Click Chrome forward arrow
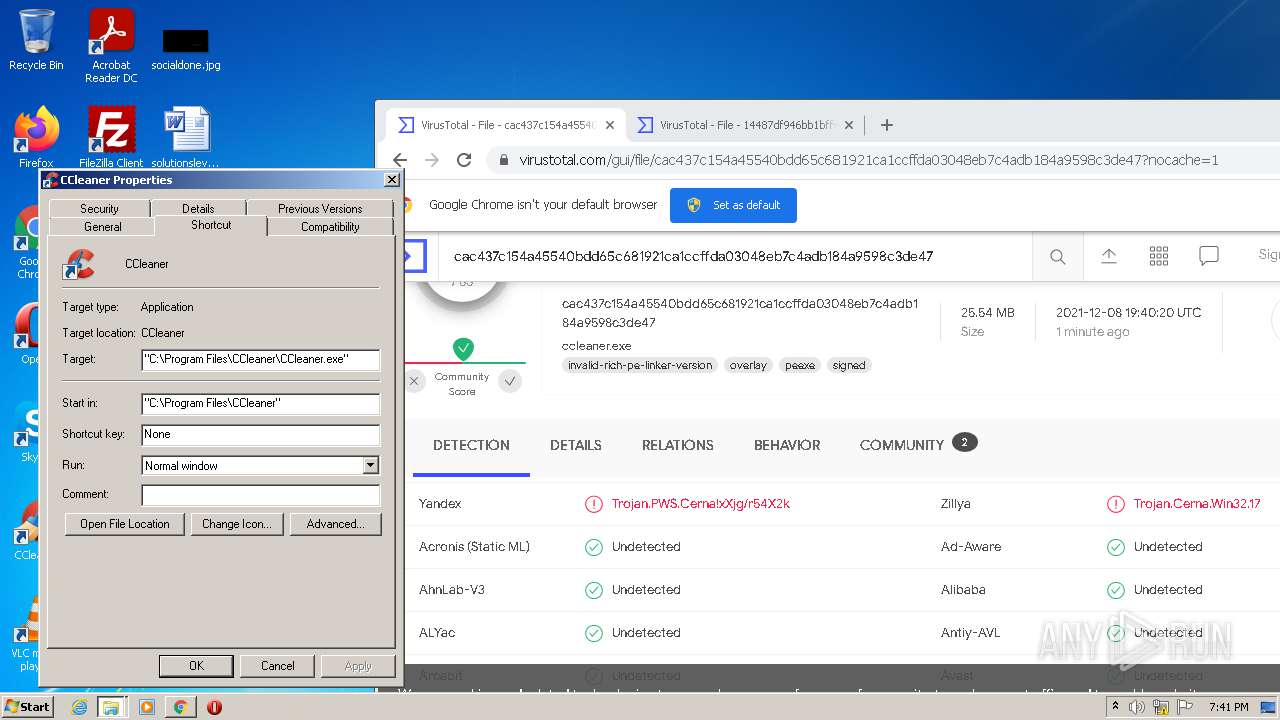The image size is (1280, 720). (x=432, y=160)
